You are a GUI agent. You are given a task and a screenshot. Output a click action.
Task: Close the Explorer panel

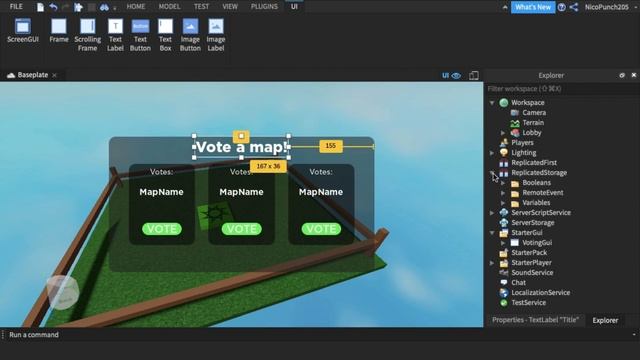[x=633, y=75]
